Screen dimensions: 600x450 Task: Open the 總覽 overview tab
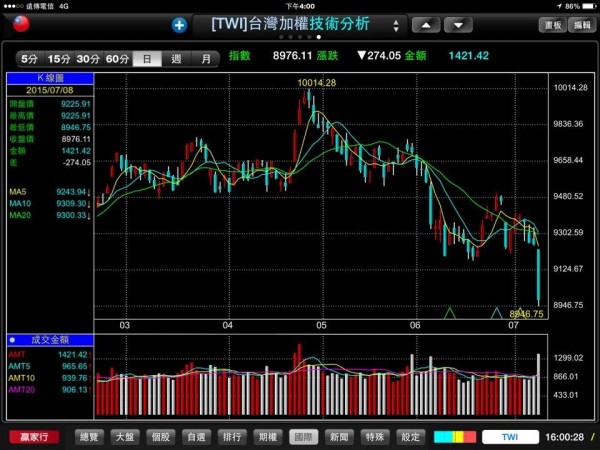click(89, 437)
